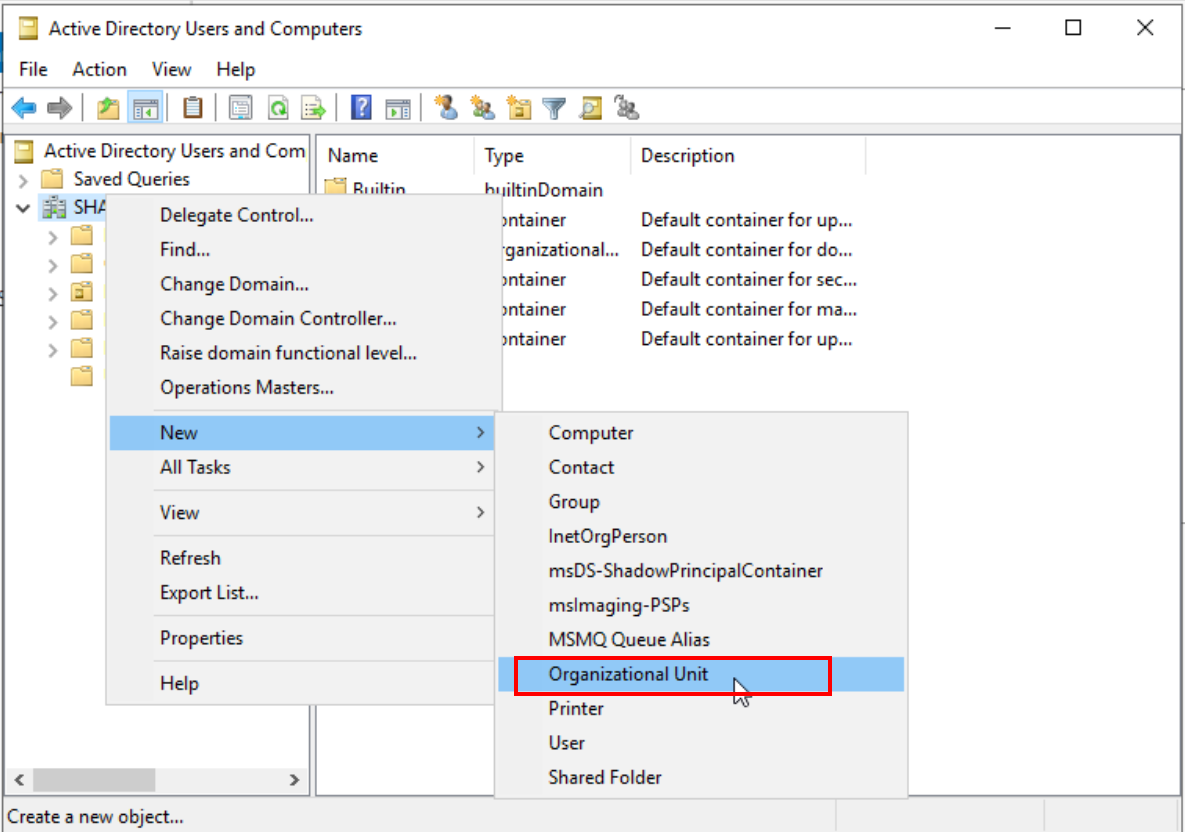Choose Delegate Control from the context menu
Image resolution: width=1185 pixels, height=832 pixels.
click(237, 215)
